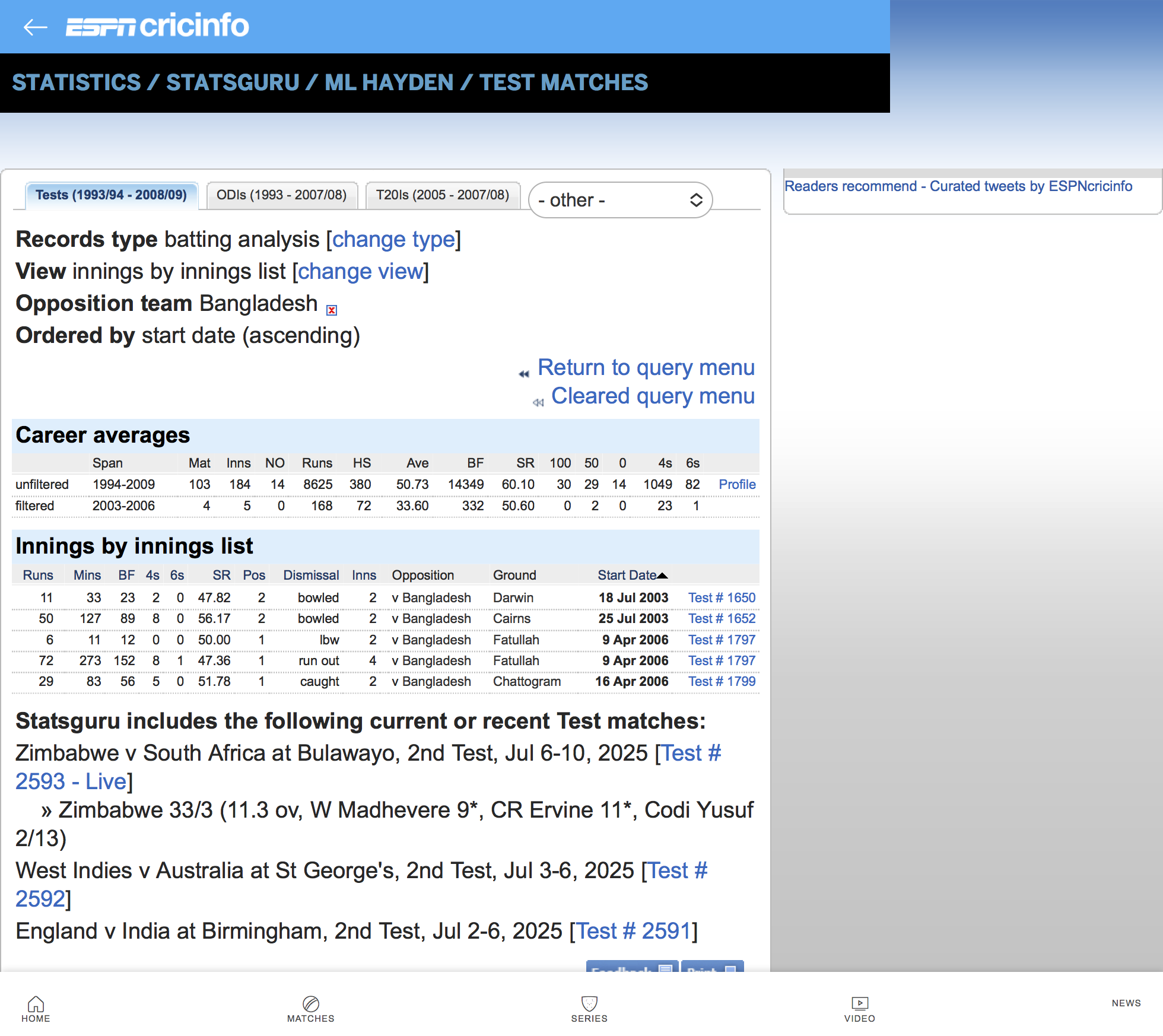
Task: Click the 'caught' dismissal cell
Action: (319, 681)
